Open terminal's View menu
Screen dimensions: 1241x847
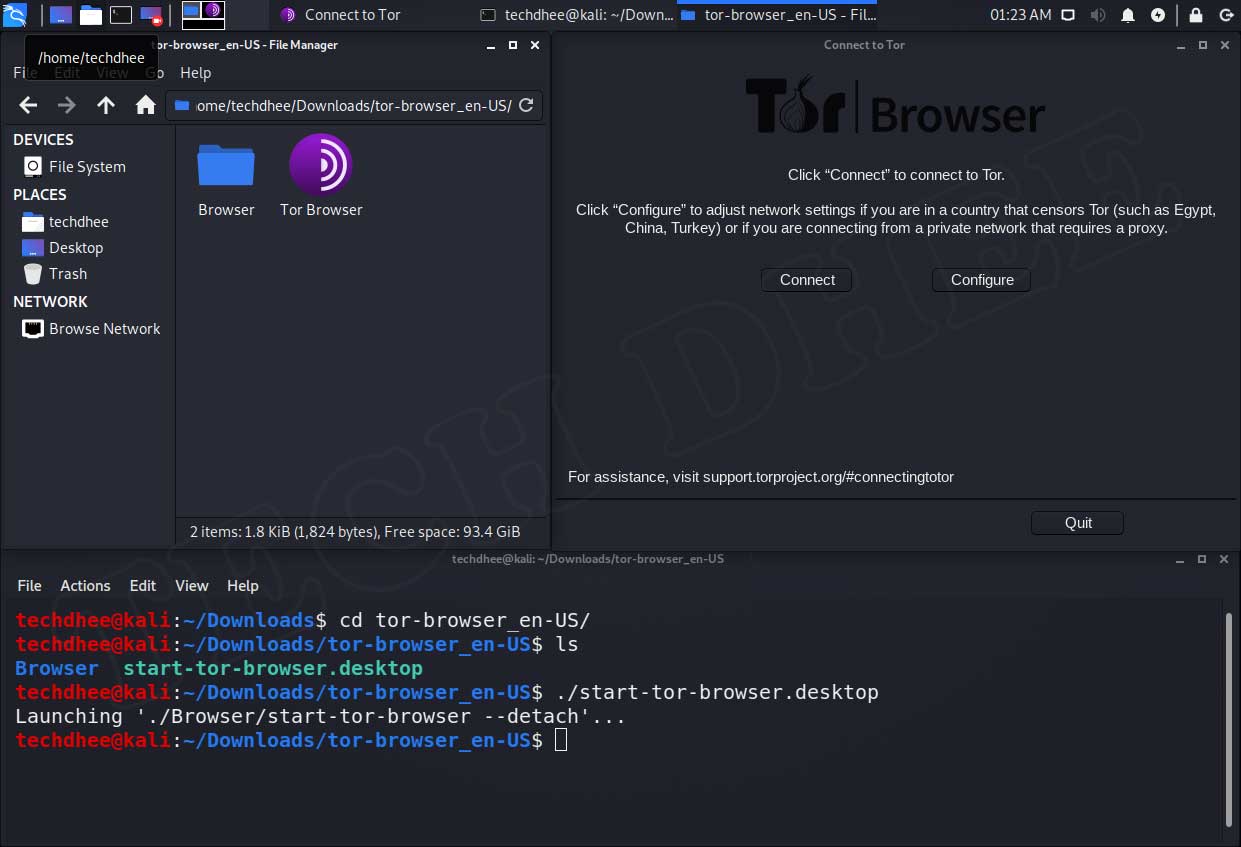(192, 586)
